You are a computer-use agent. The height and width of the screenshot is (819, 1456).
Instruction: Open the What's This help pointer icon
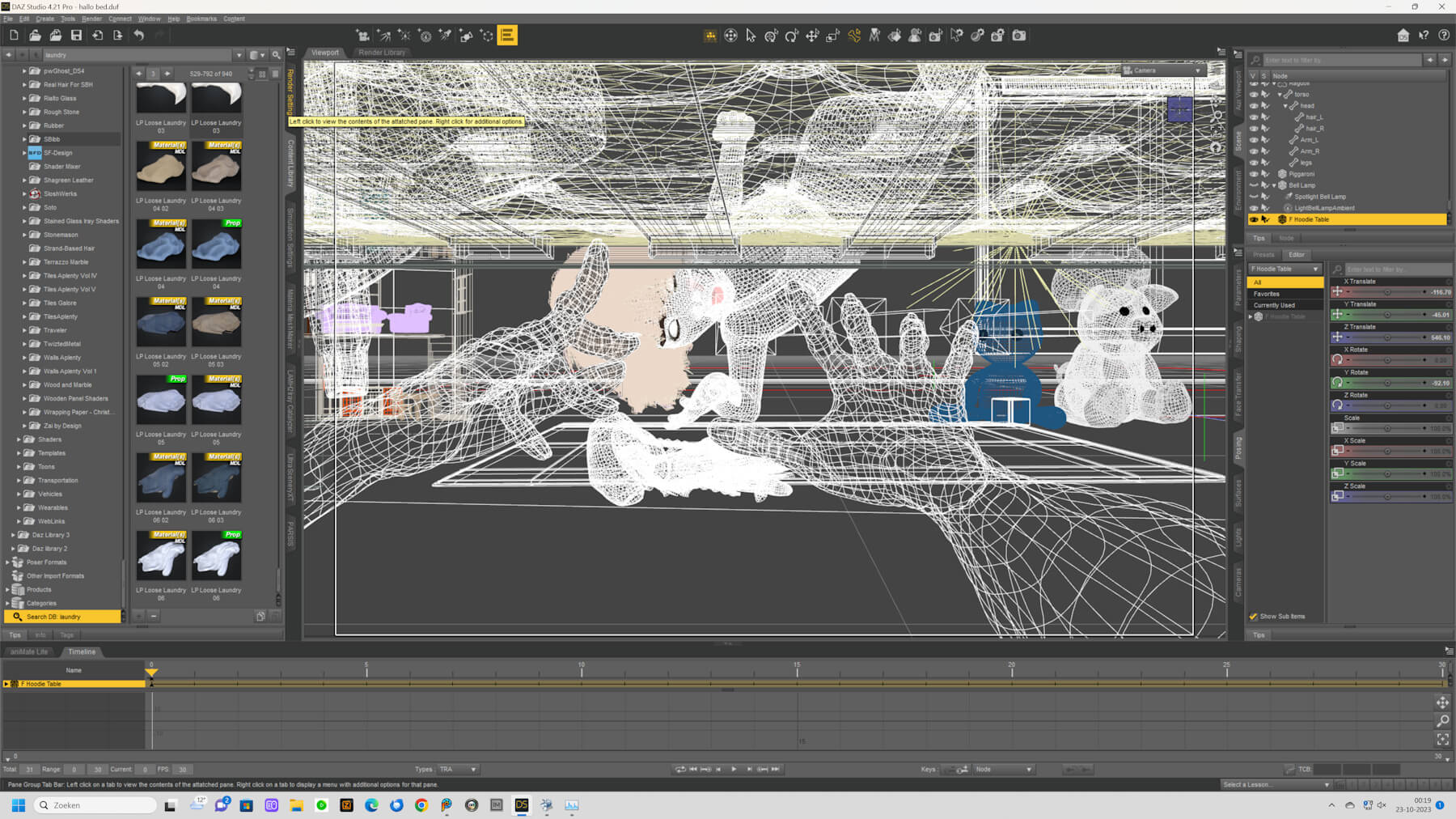tap(1424, 36)
